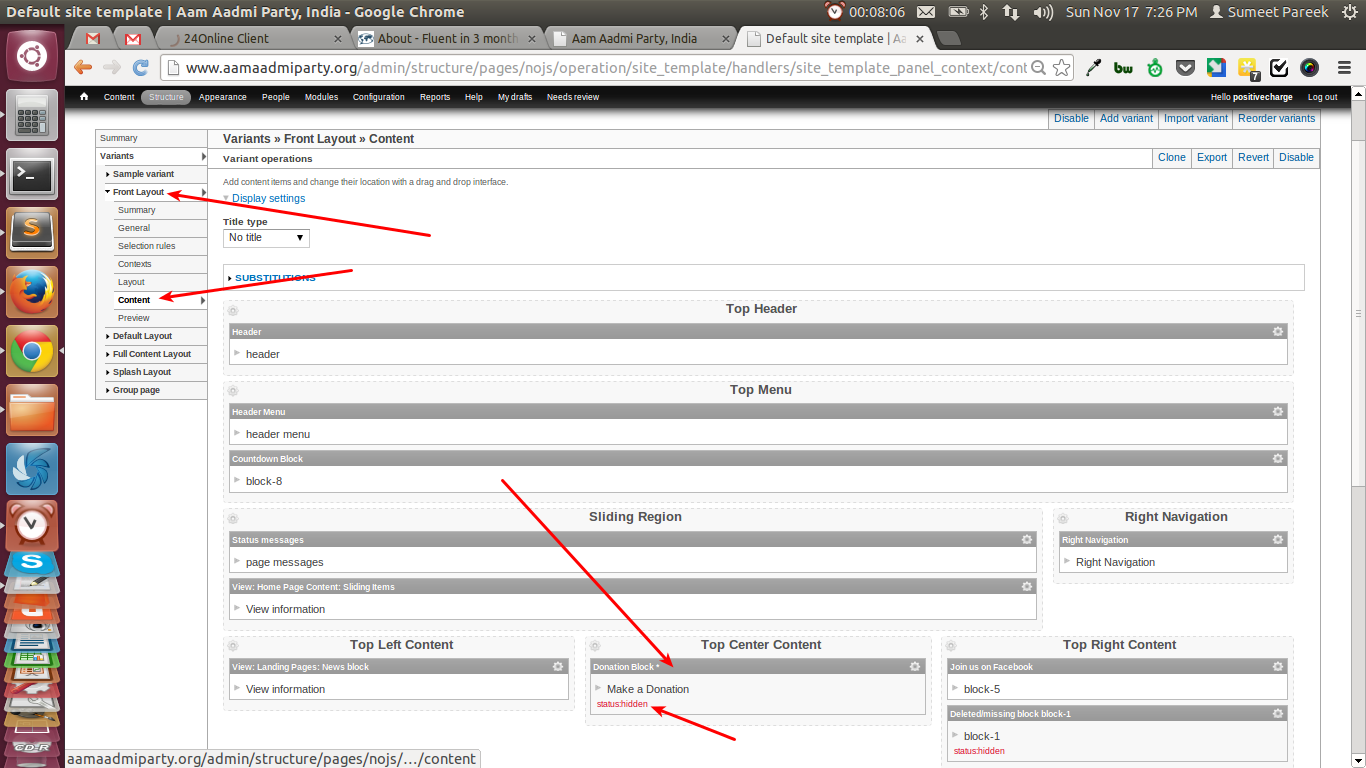Launch Sublime Text from the dock
Screen dimensions: 1366x768
[x=32, y=233]
